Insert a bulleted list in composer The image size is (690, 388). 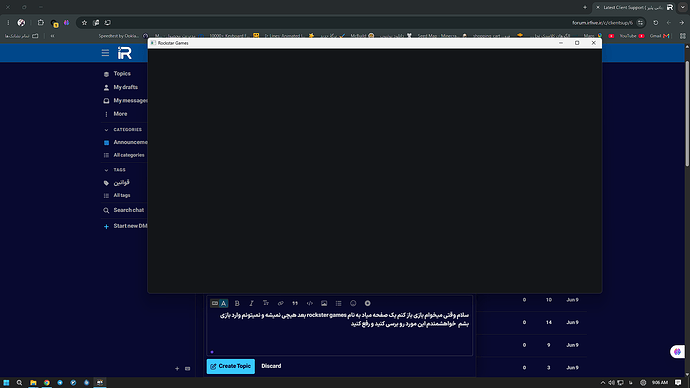pos(338,303)
